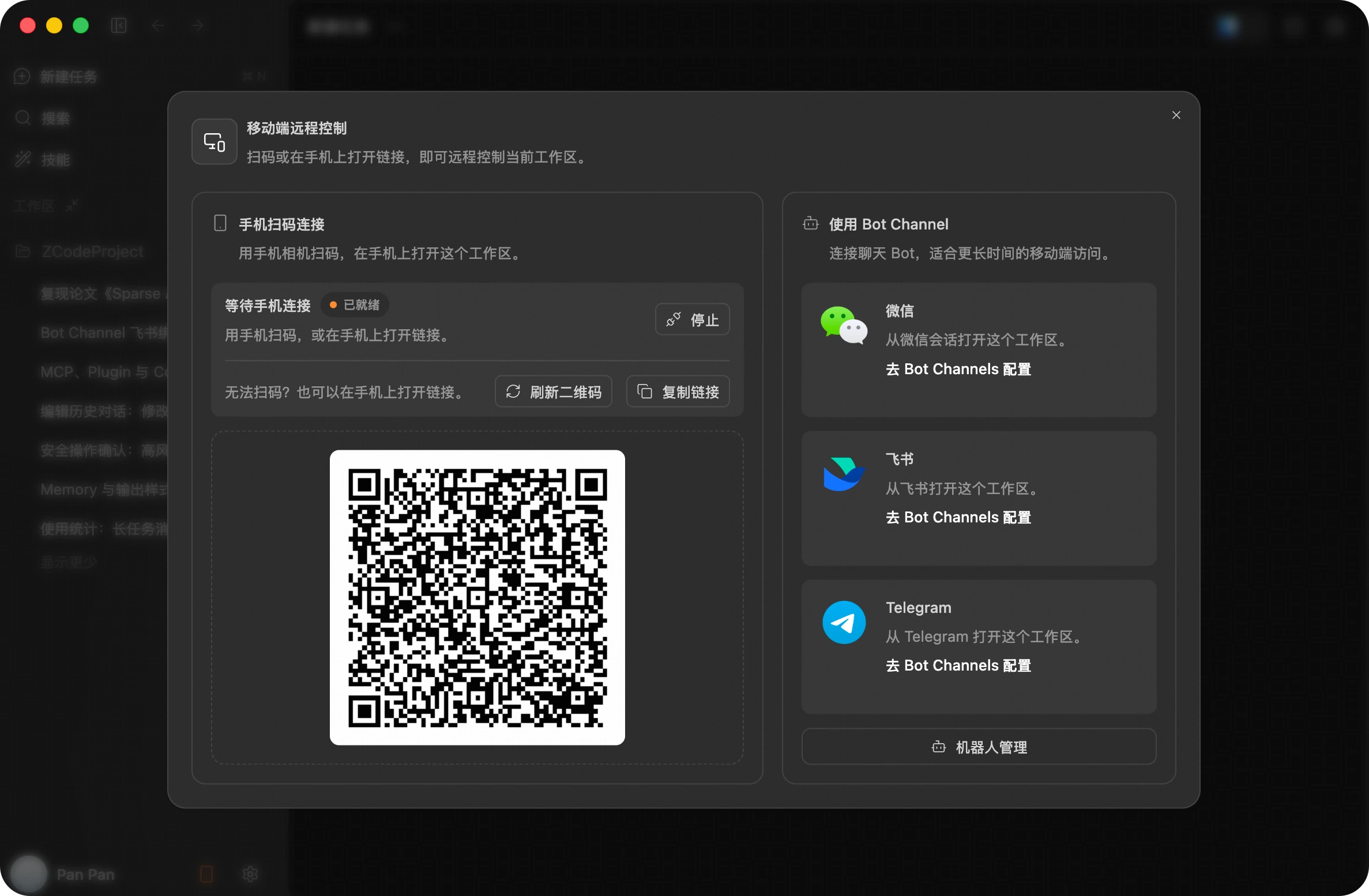Close the mobile remote control dialog
Image resolution: width=1369 pixels, height=896 pixels.
coord(1176,115)
